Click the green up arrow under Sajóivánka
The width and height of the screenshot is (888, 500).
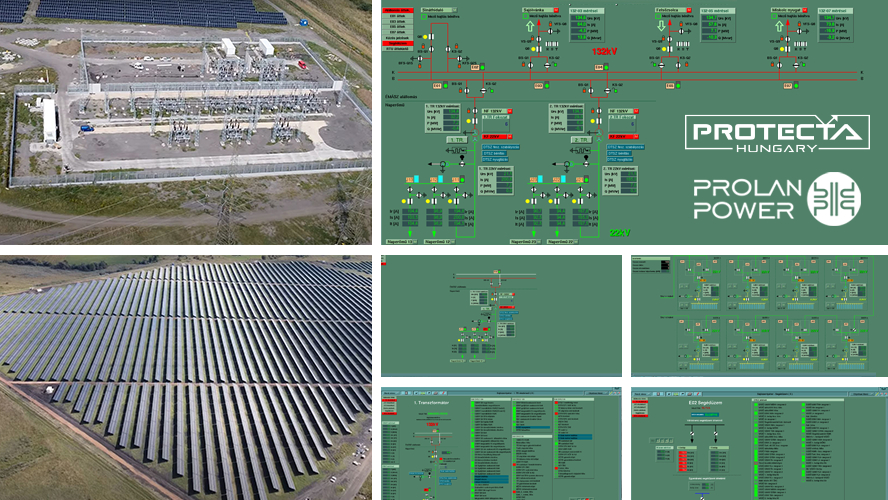[x=530, y=27]
